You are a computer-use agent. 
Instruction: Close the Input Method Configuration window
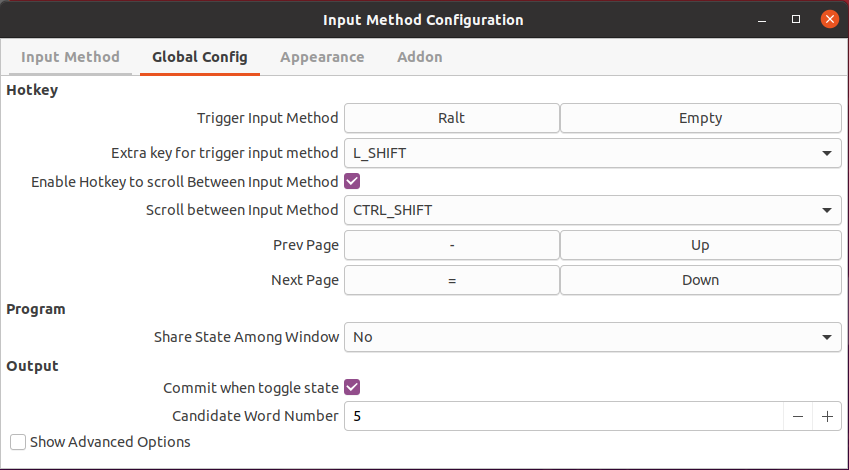coord(830,19)
